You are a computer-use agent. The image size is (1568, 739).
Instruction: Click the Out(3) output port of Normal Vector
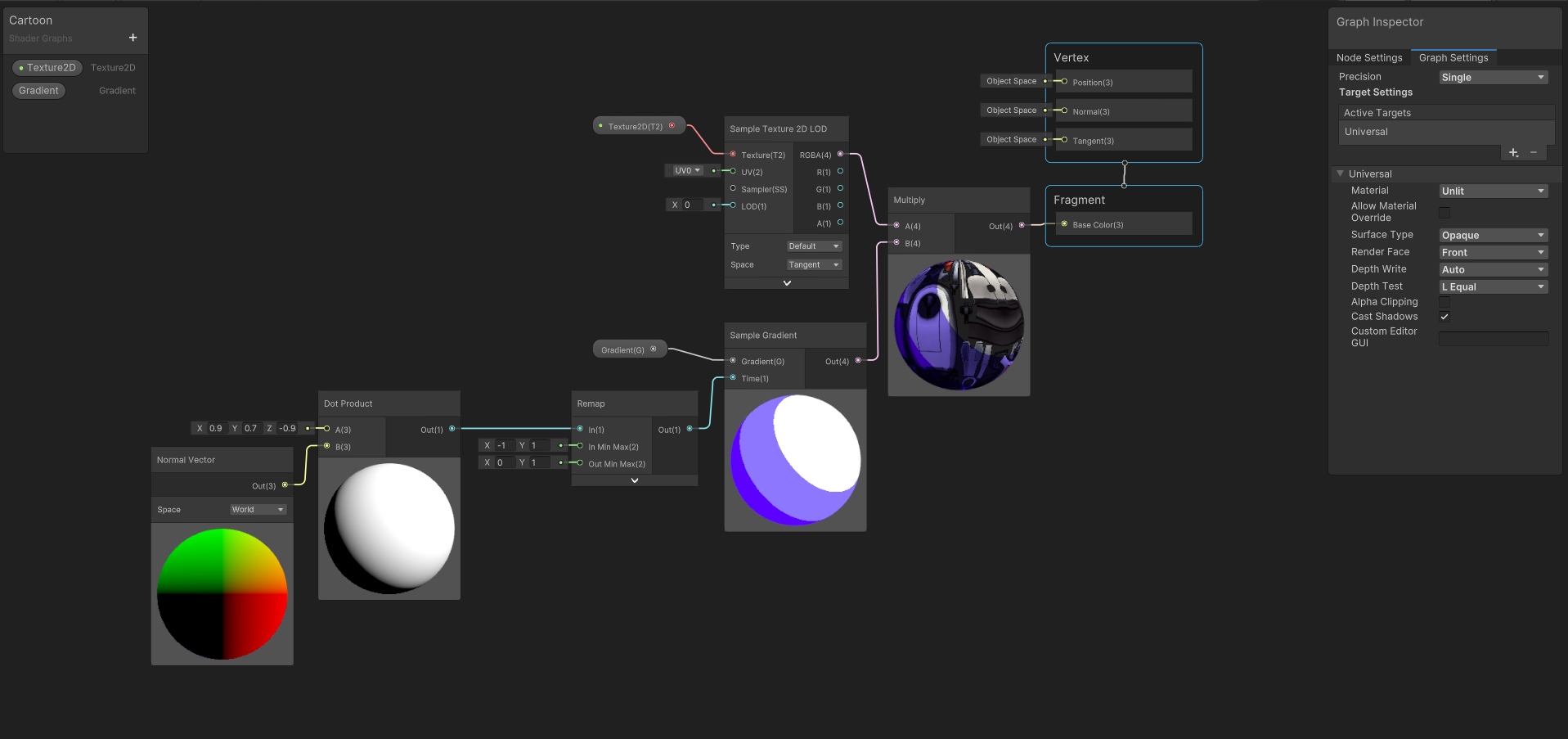[283, 485]
